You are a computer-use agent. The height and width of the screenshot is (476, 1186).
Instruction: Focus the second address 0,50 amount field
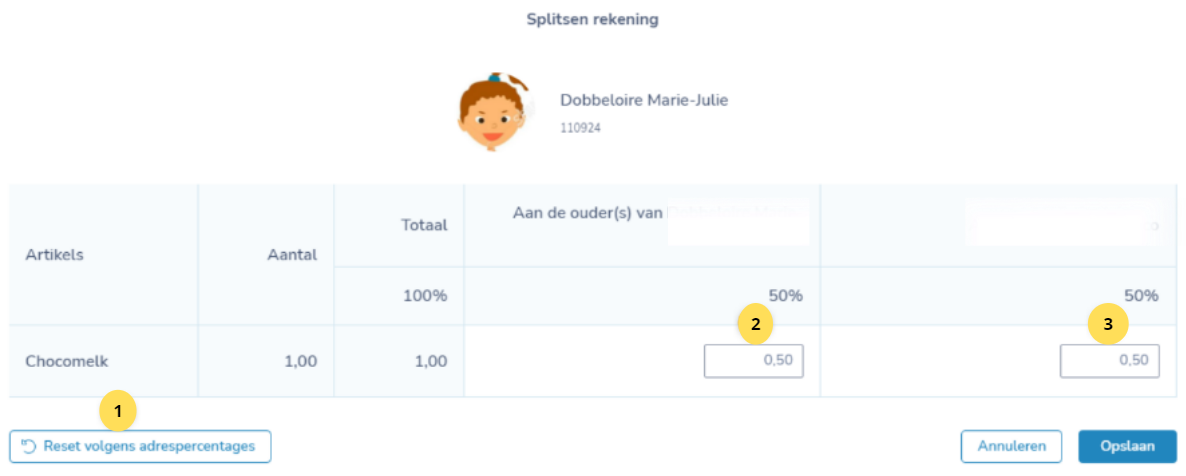(1110, 361)
